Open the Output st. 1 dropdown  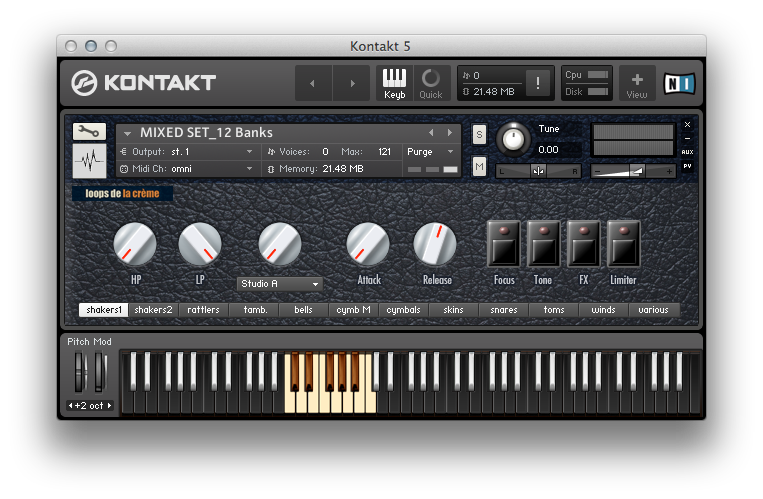[x=187, y=152]
